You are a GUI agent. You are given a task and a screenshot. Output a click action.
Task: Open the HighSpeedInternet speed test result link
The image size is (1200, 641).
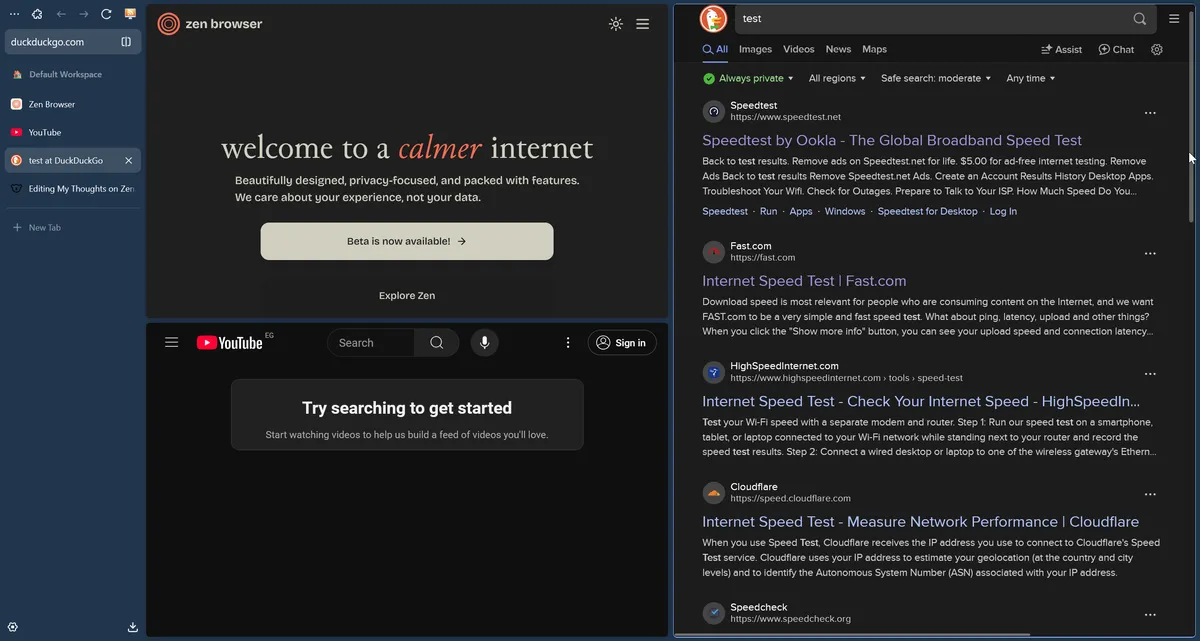coord(921,401)
